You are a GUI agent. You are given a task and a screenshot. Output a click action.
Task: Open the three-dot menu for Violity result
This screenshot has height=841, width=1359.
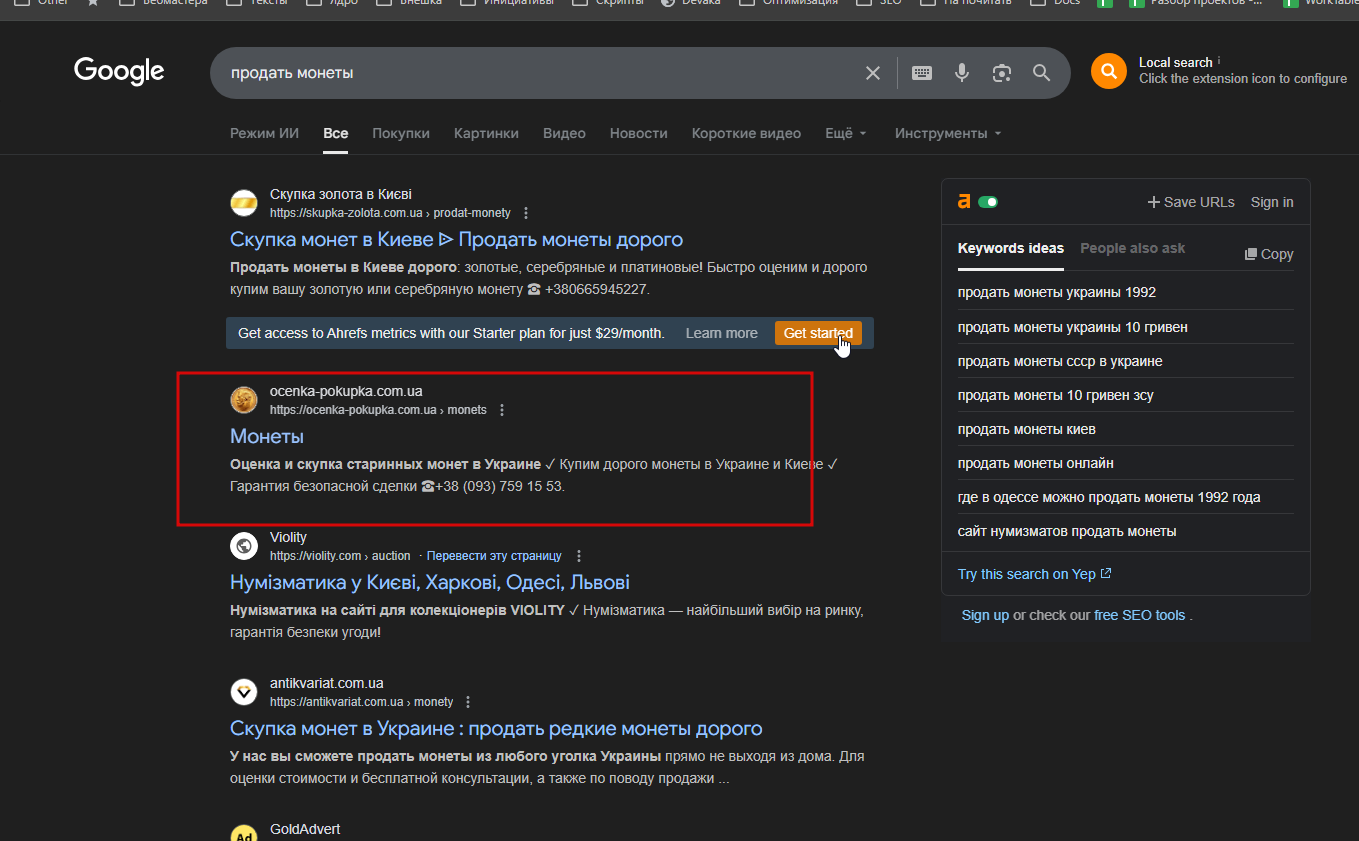[579, 556]
